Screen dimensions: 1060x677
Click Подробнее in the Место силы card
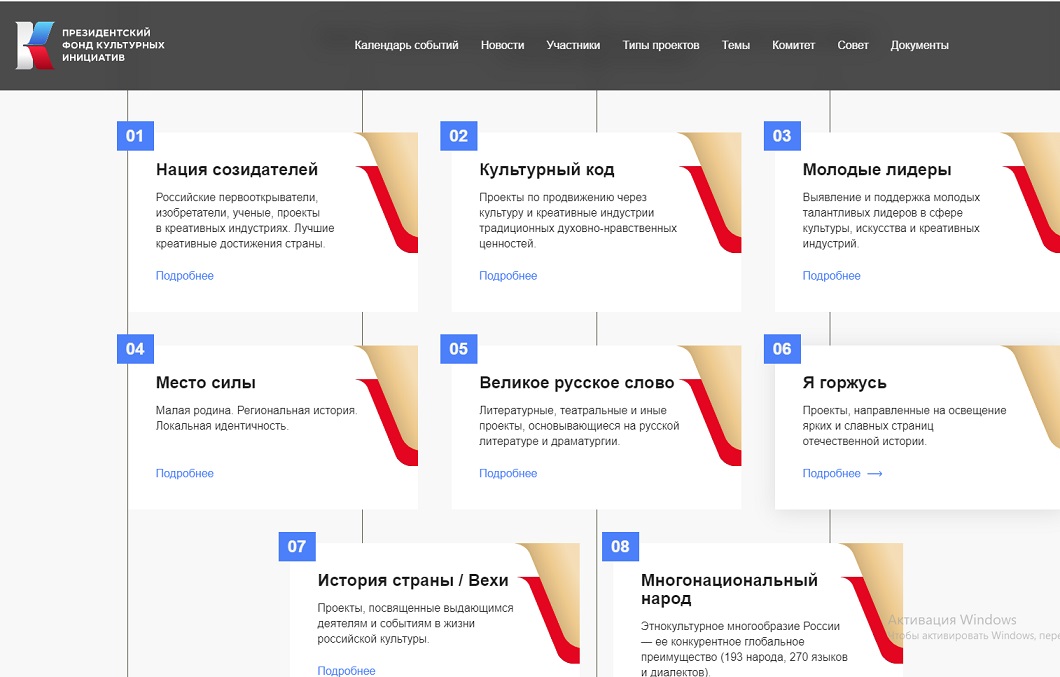pyautogui.click(x=185, y=473)
